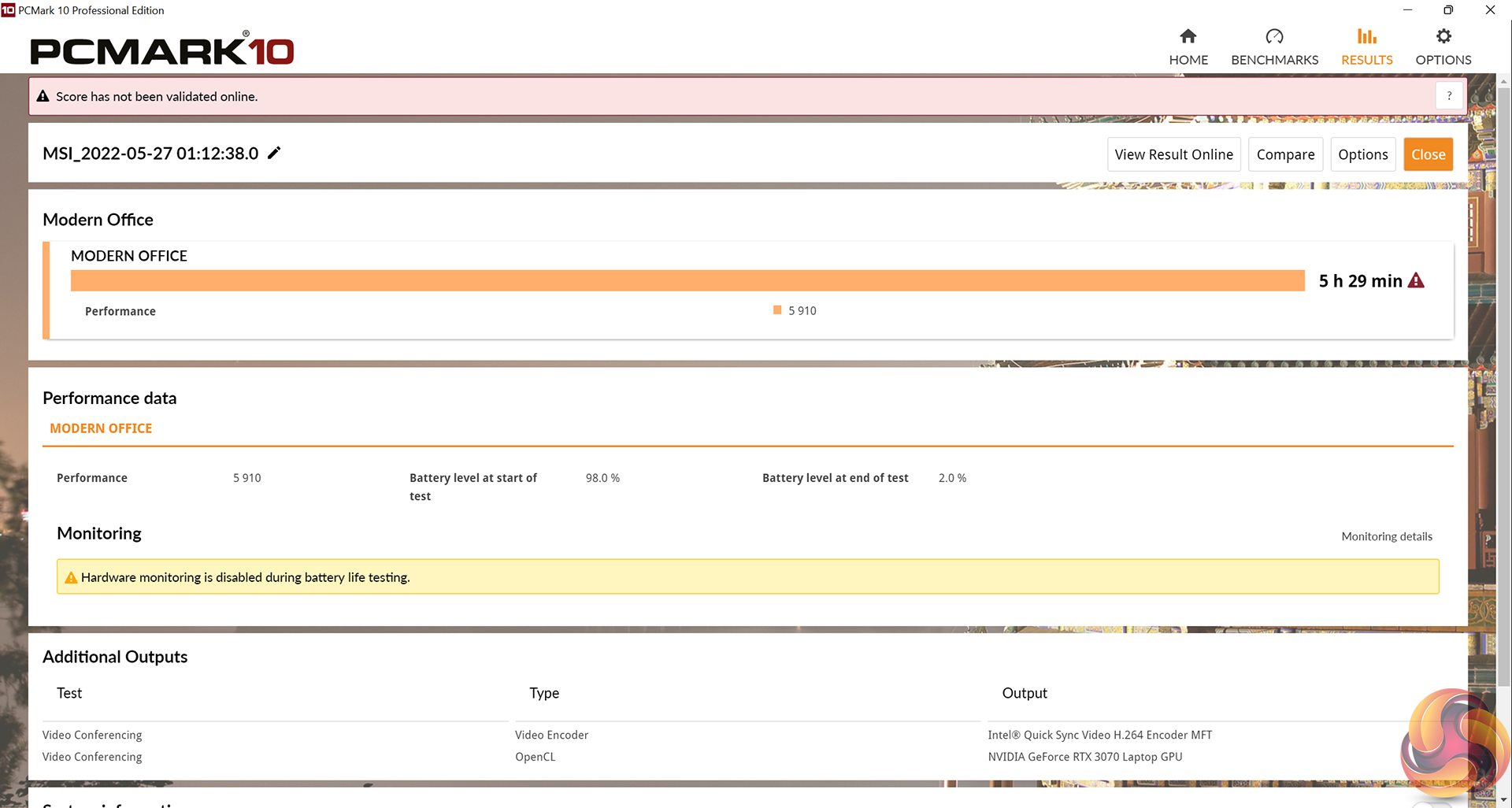1512x808 pixels.
Task: Click the orange Modern Office battery life bar
Action: (x=687, y=280)
